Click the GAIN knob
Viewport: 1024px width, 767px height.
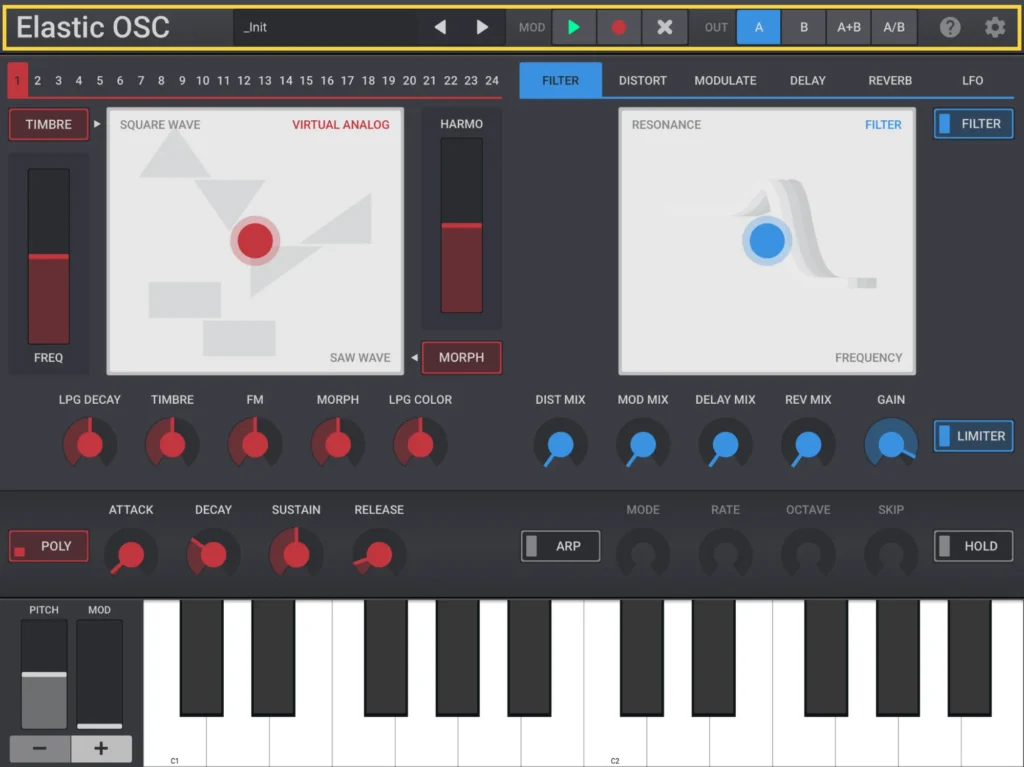891,444
